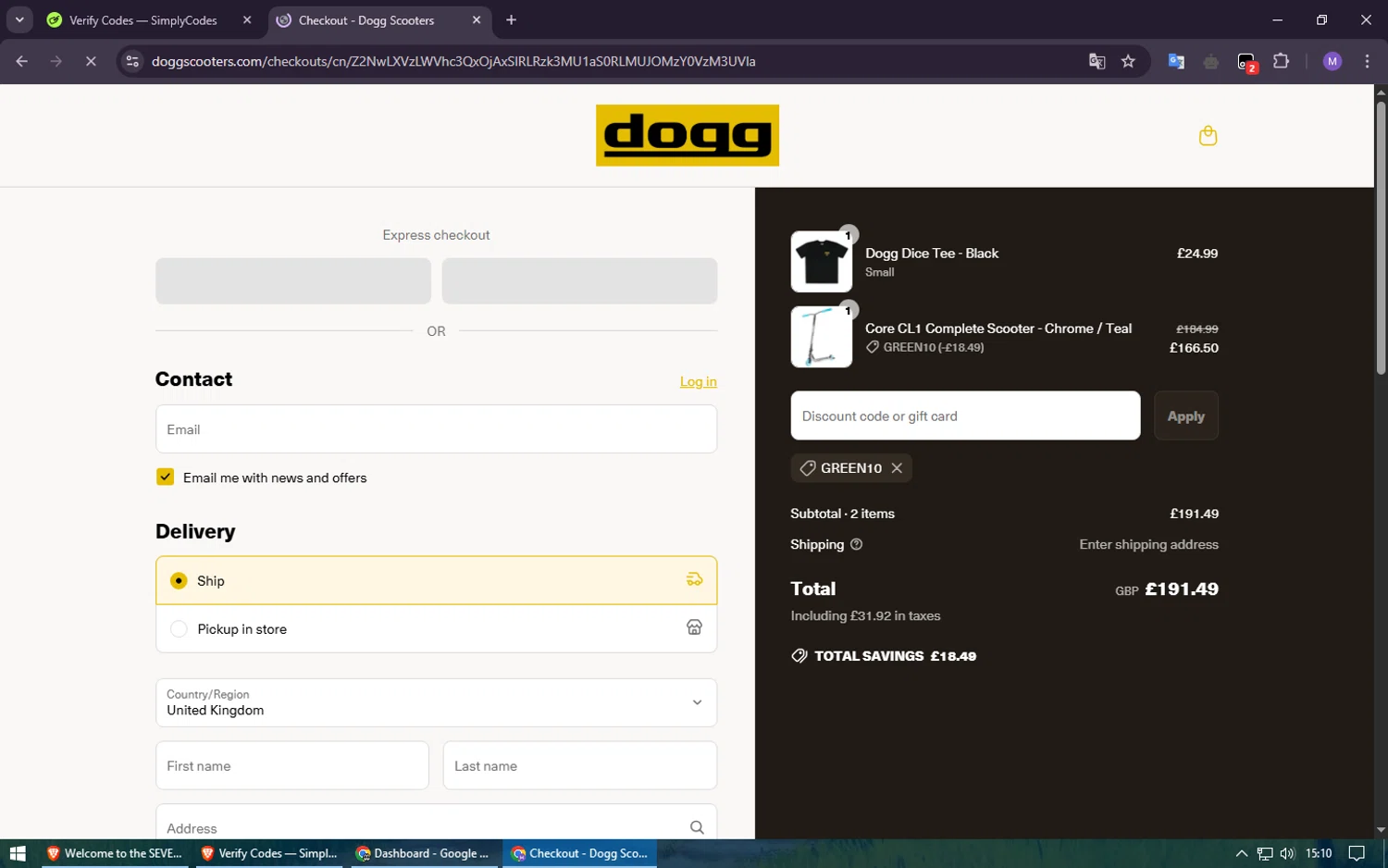
Task: Remove the GREEN10 discount code
Action: [x=897, y=468]
